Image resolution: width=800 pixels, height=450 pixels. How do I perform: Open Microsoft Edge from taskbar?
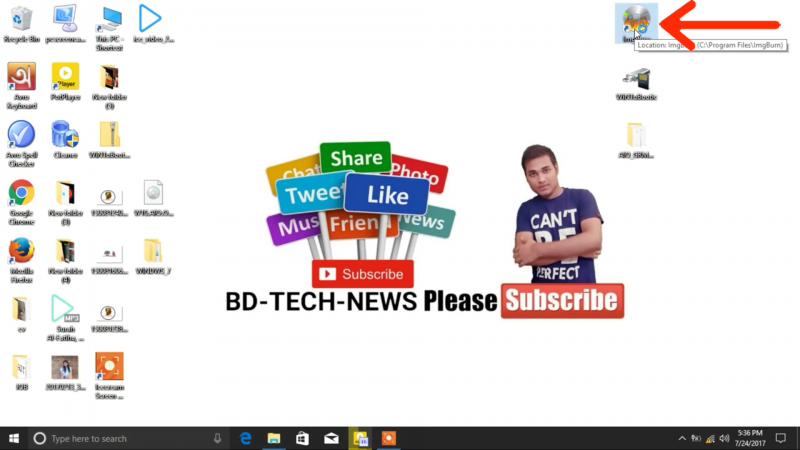tap(245, 438)
